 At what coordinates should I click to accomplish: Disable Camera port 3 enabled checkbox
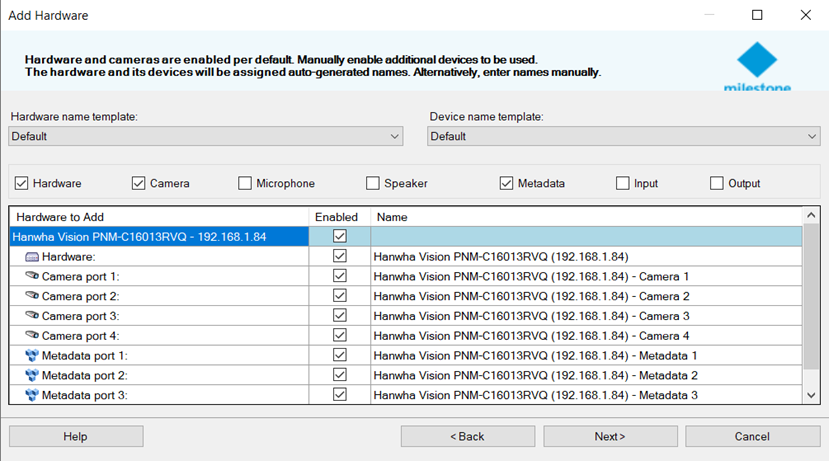[x=340, y=316]
